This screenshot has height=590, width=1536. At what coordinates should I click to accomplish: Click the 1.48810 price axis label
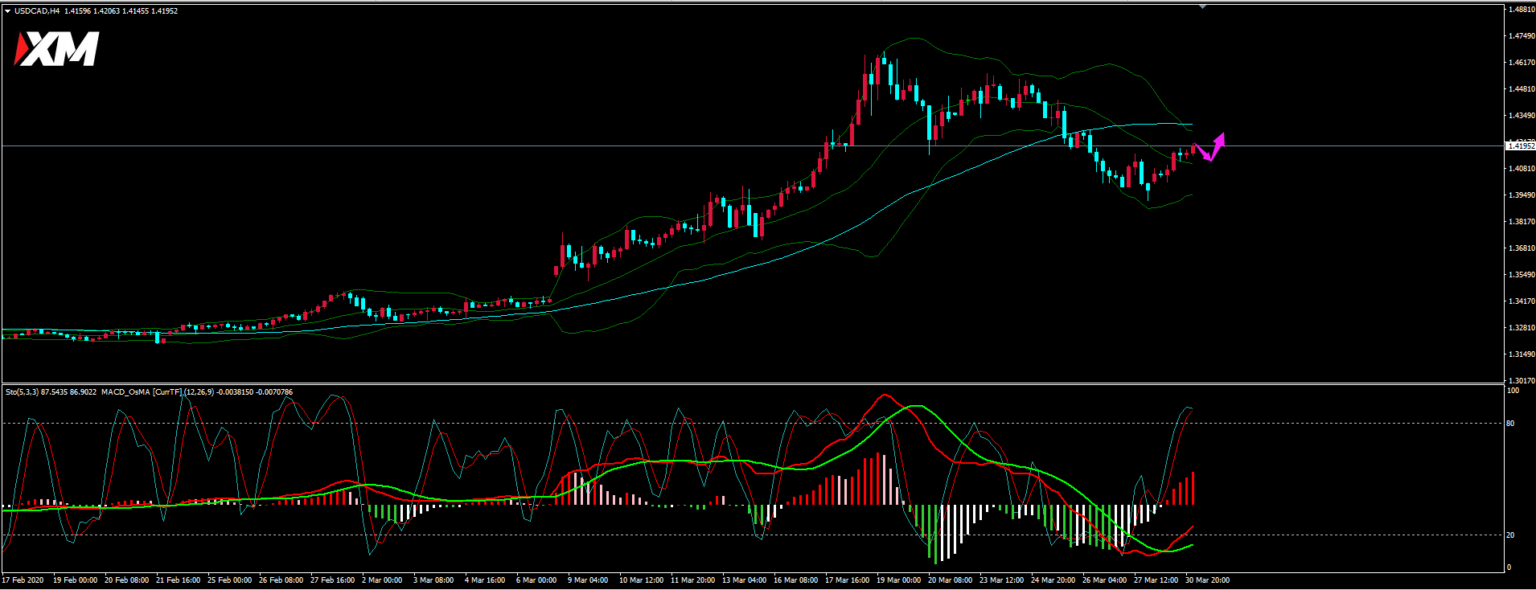(x=1520, y=10)
